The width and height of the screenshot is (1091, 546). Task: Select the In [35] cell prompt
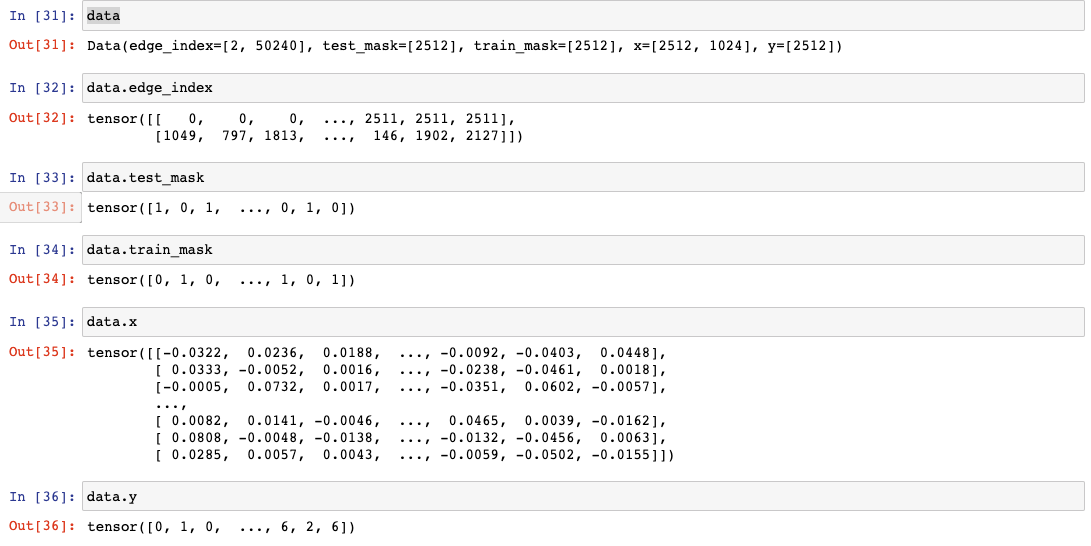(x=42, y=322)
